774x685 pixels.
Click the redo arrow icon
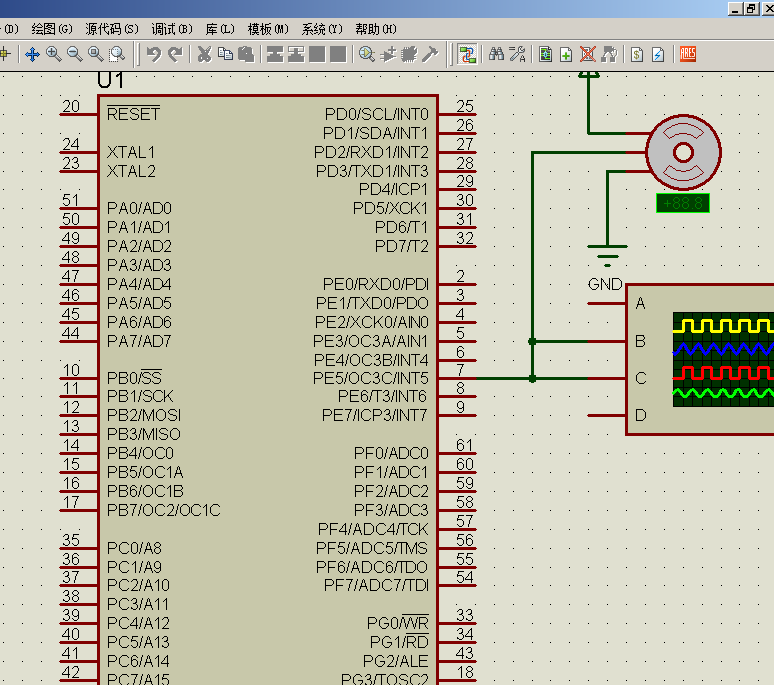pos(176,54)
